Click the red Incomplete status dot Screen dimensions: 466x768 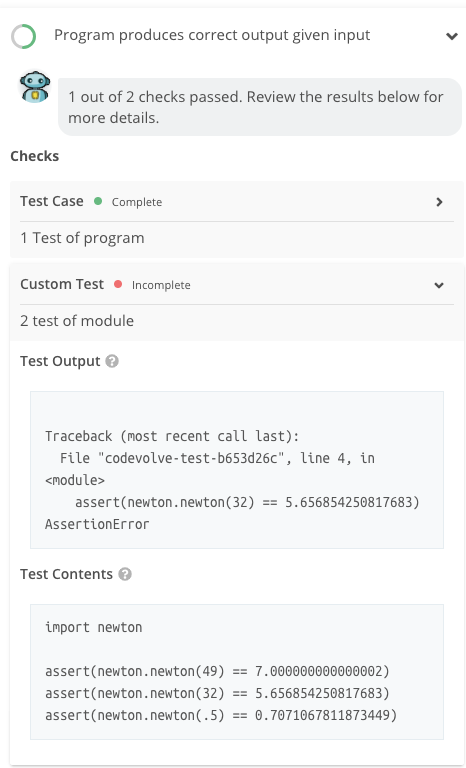[118, 284]
